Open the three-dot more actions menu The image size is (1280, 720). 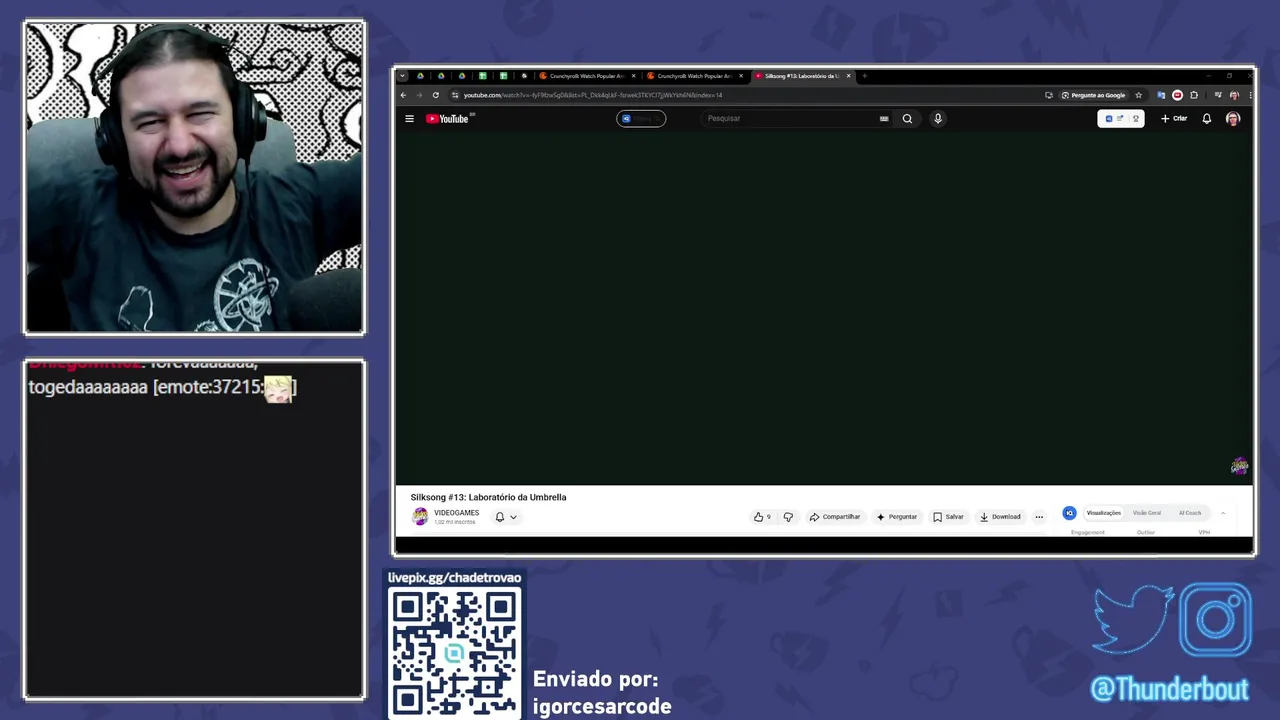tap(1039, 517)
